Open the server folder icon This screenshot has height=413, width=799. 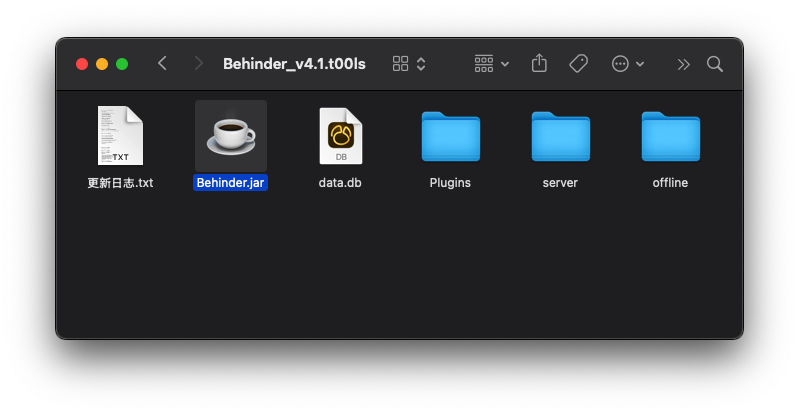click(561, 136)
